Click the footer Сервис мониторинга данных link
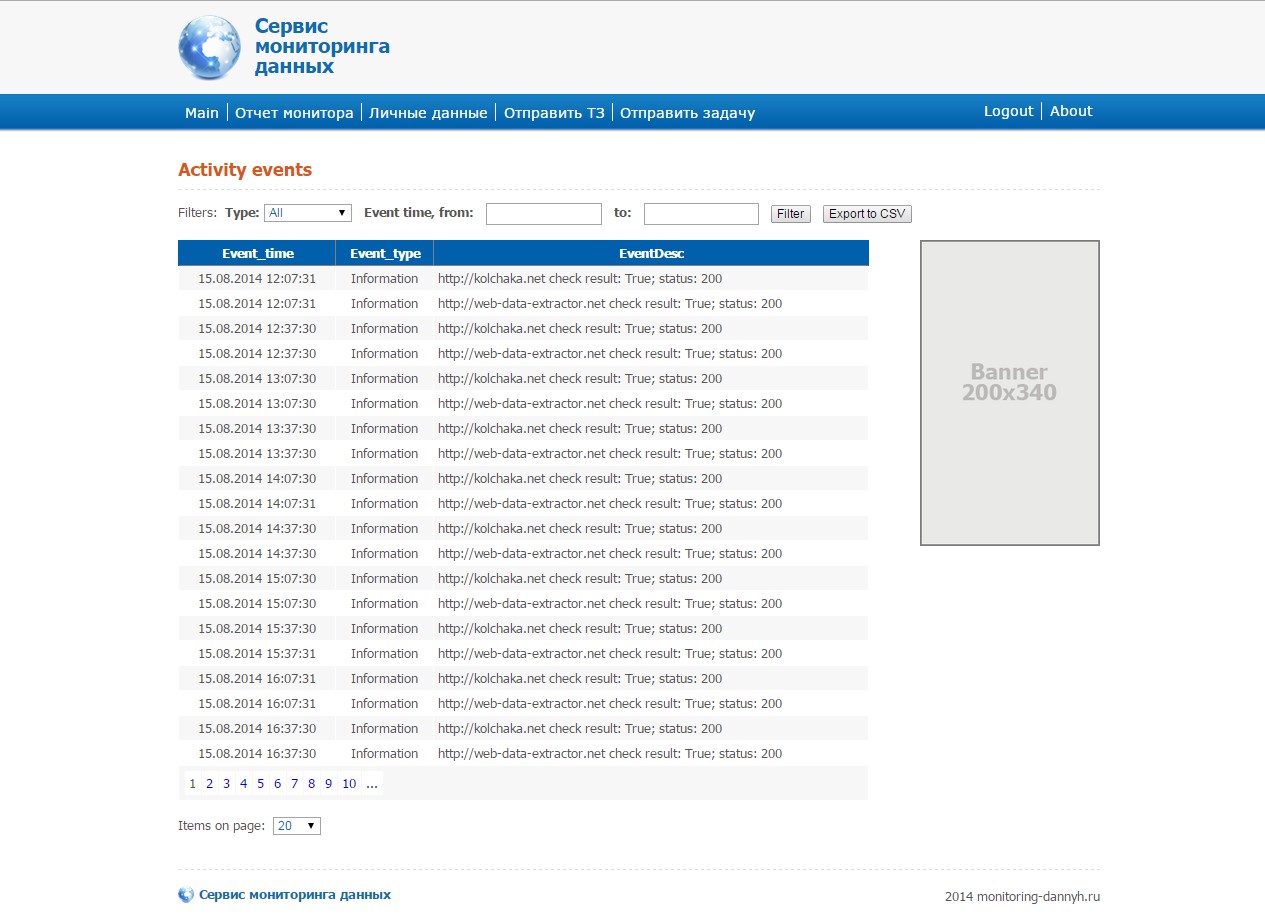The image size is (1265, 924). tap(295, 895)
